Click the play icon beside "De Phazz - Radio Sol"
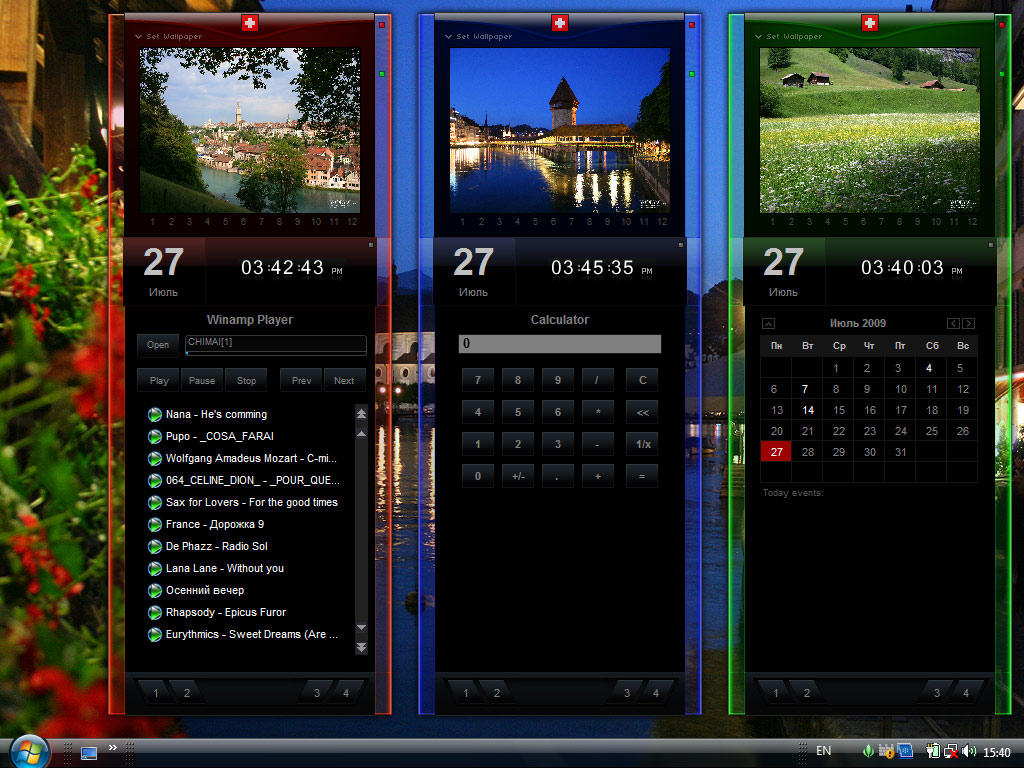 pos(153,546)
